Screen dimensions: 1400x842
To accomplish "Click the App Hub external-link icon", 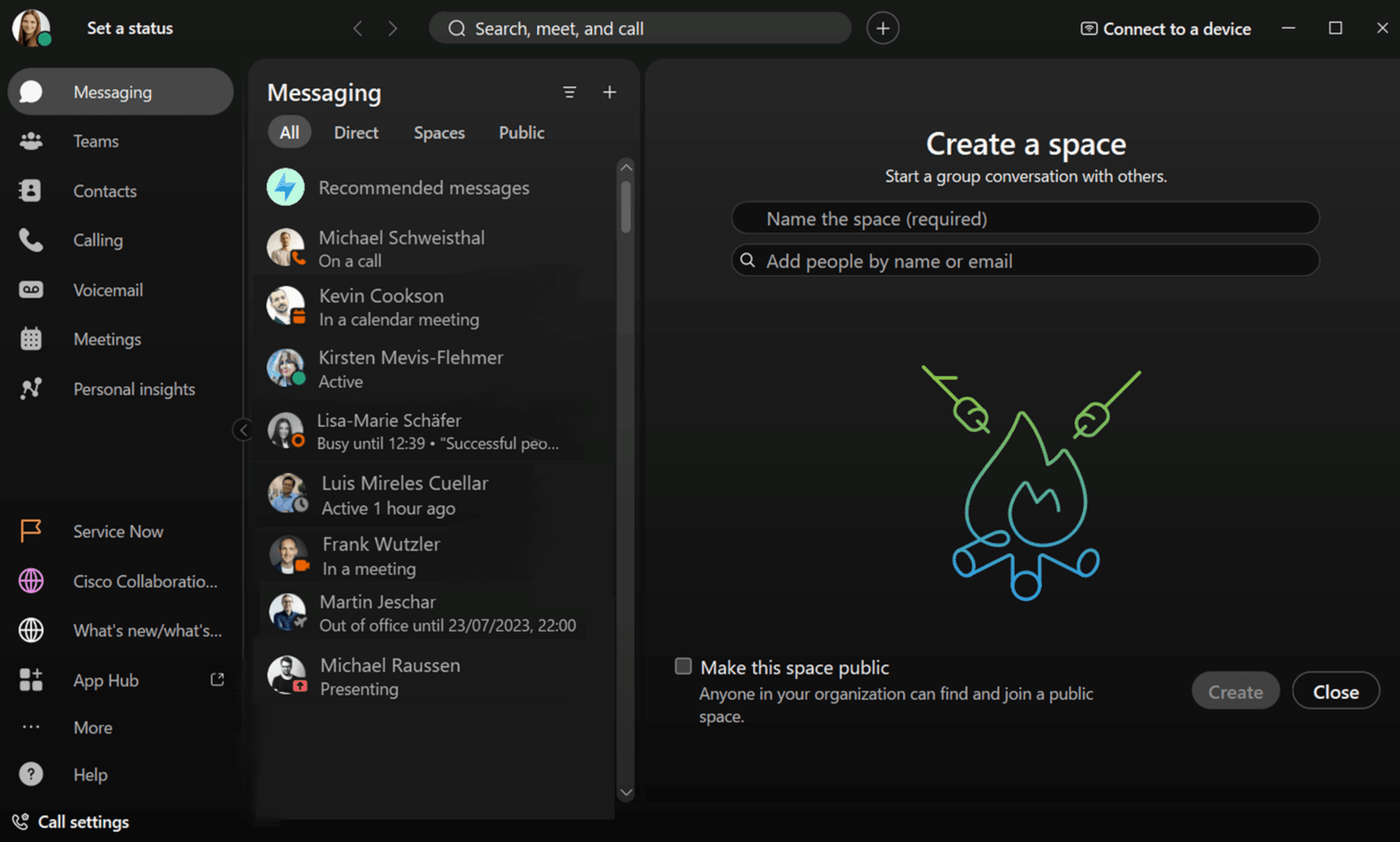I will pyautogui.click(x=218, y=679).
